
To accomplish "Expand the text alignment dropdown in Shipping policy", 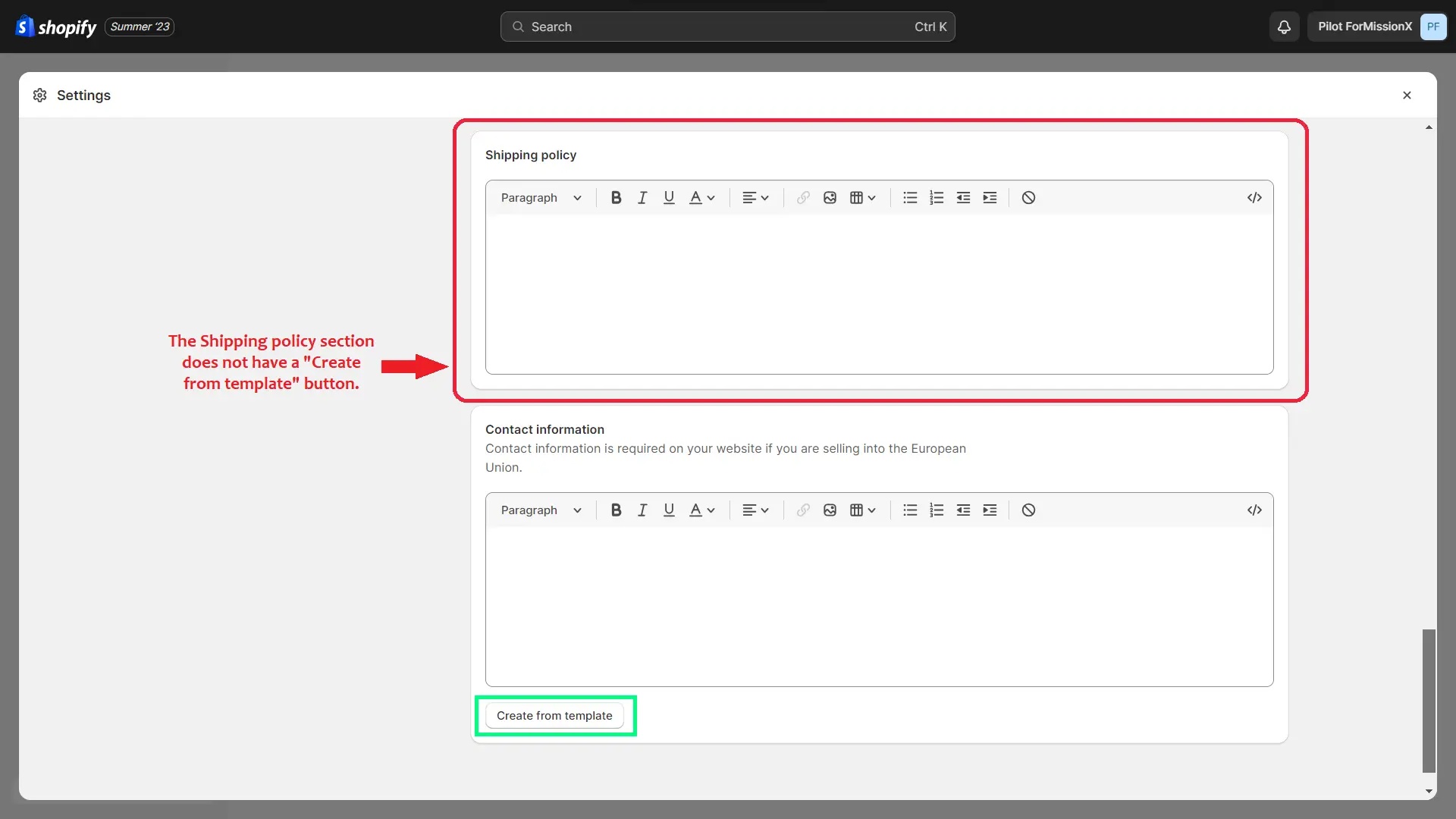I will coord(755,197).
